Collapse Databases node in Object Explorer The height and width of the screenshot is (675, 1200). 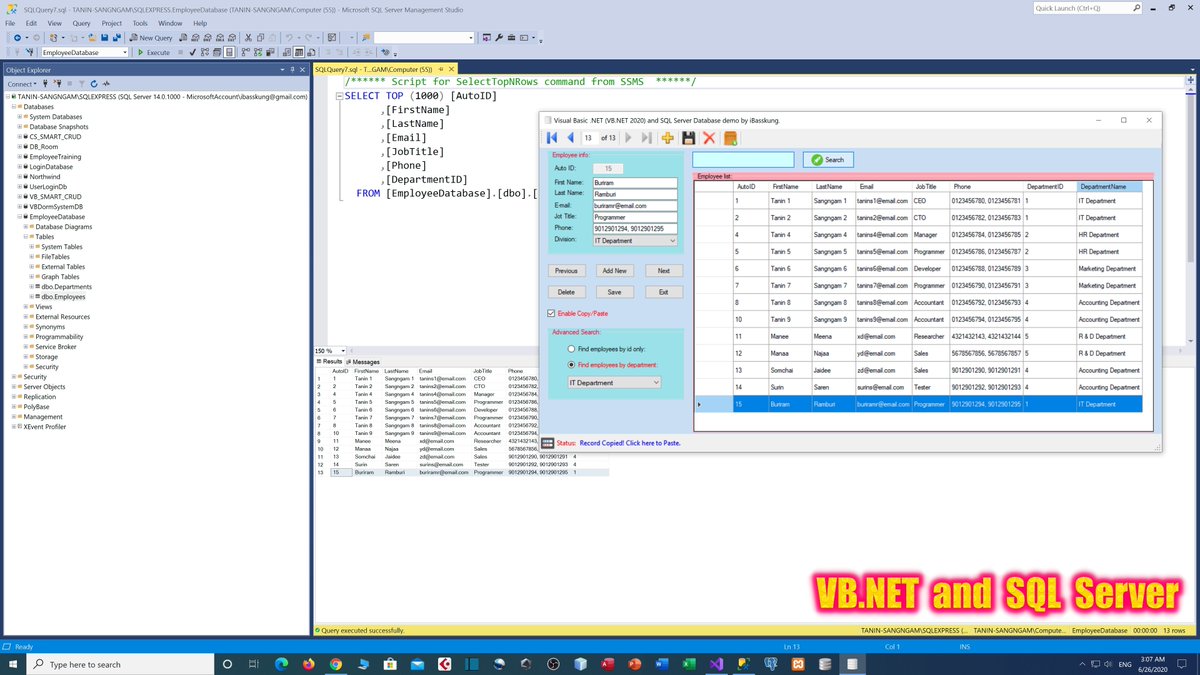(13, 106)
